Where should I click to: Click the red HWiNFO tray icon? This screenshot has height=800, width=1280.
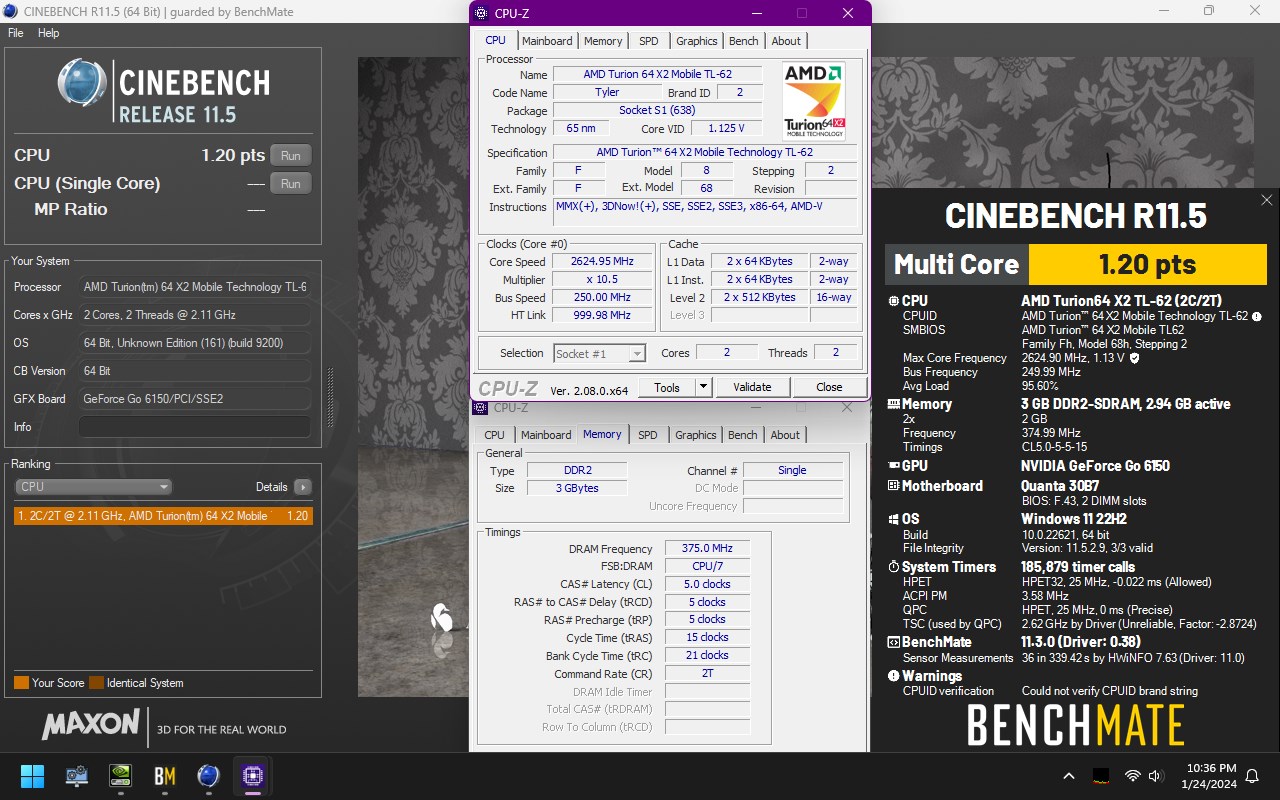coord(1101,776)
